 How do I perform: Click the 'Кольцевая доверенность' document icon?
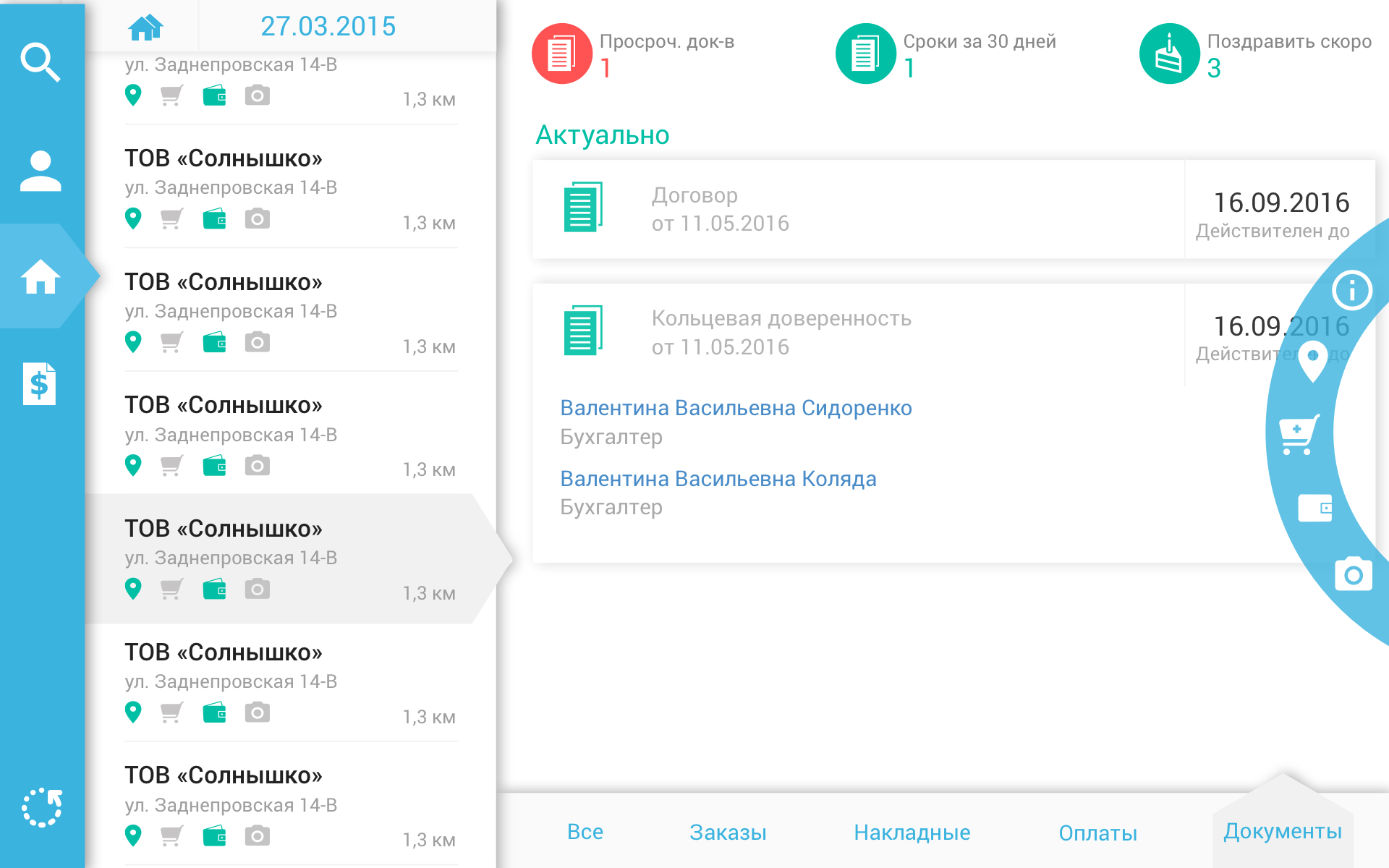point(583,331)
